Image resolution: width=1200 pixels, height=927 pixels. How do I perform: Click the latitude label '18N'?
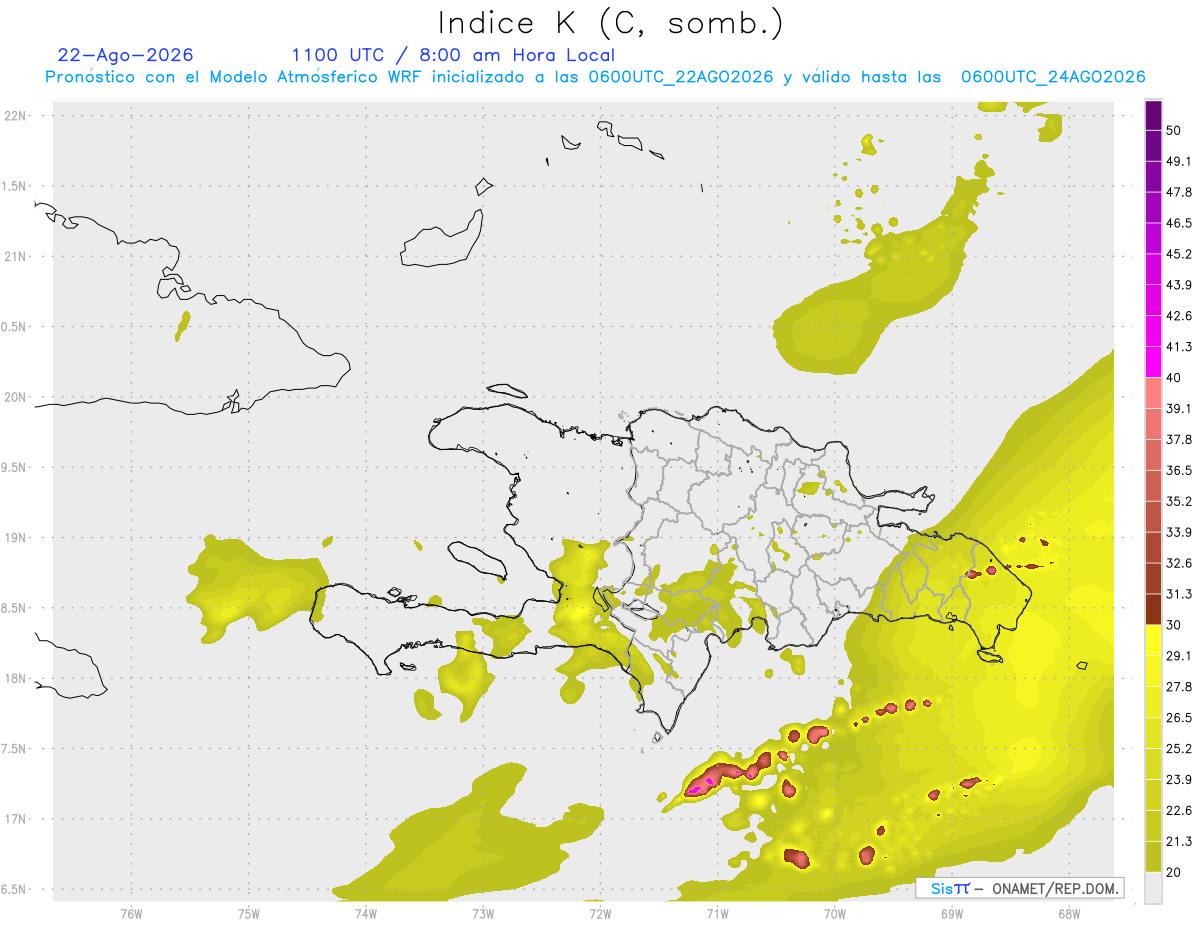click(x=17, y=679)
